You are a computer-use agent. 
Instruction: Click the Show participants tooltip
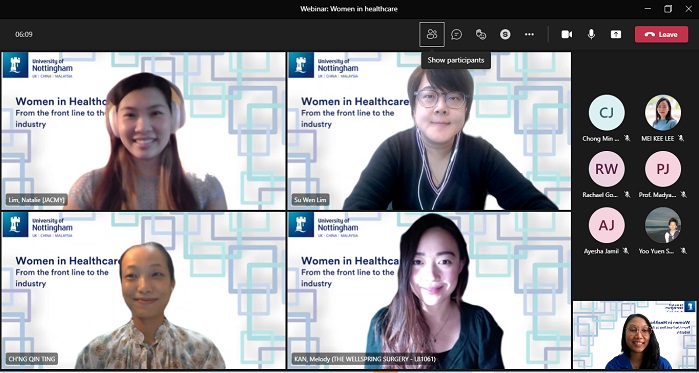click(456, 60)
